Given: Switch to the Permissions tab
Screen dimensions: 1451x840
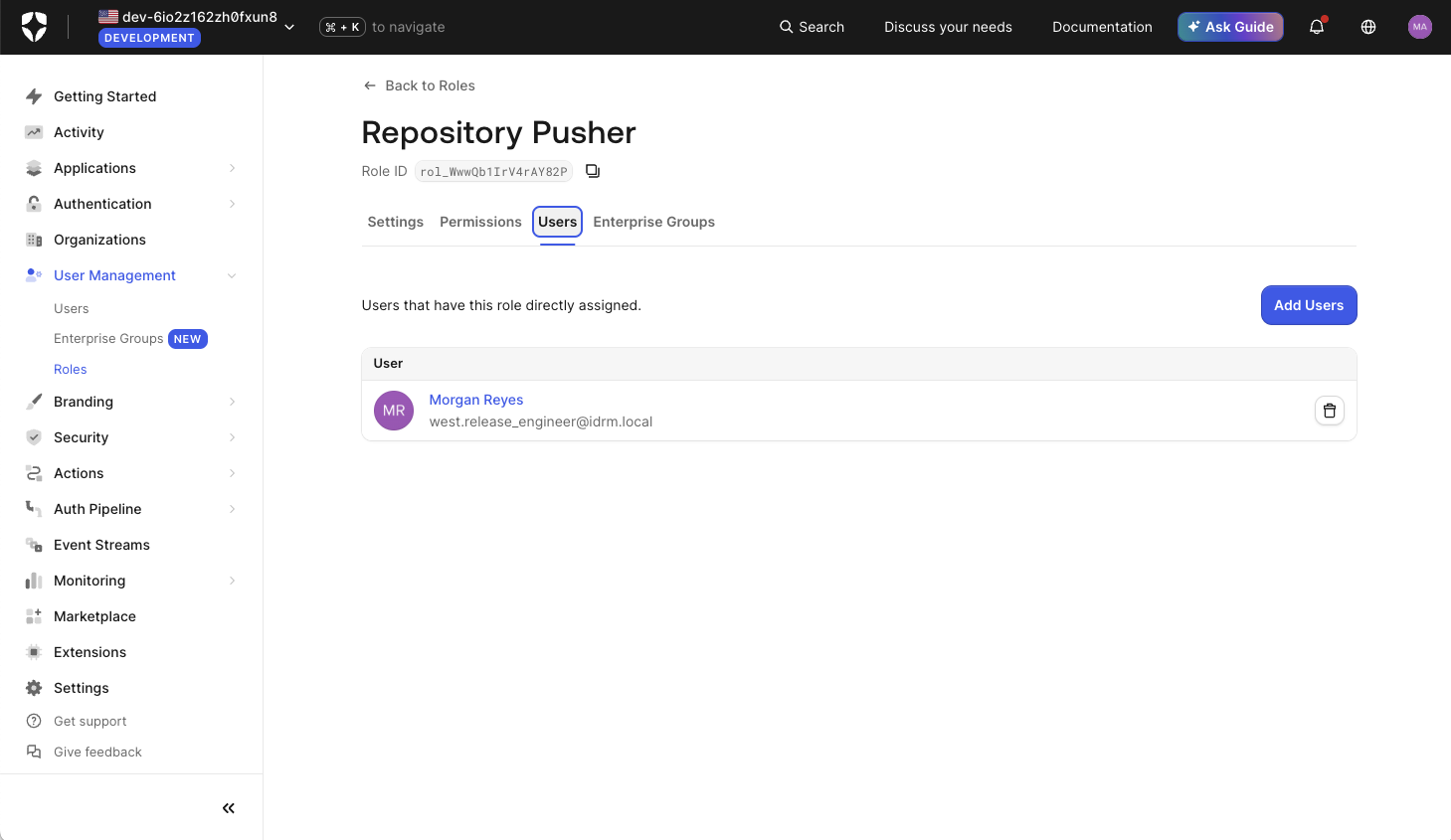Looking at the screenshot, I should point(480,222).
